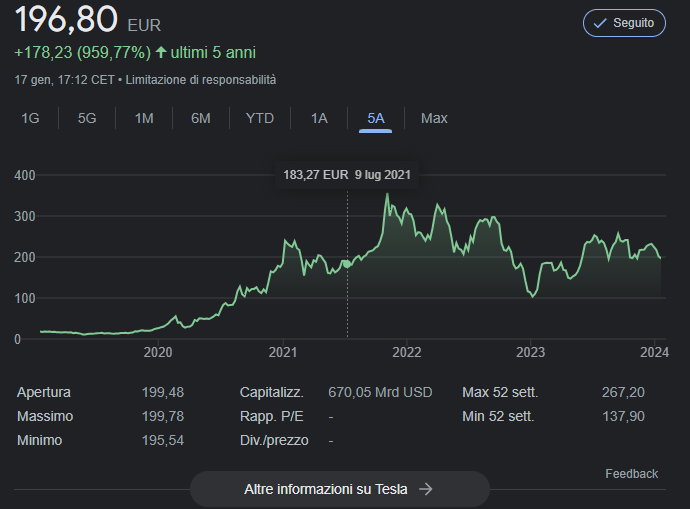Viewport: 690px width, 509px height.
Task: Switch to the 6M chart range
Action: tap(201, 118)
